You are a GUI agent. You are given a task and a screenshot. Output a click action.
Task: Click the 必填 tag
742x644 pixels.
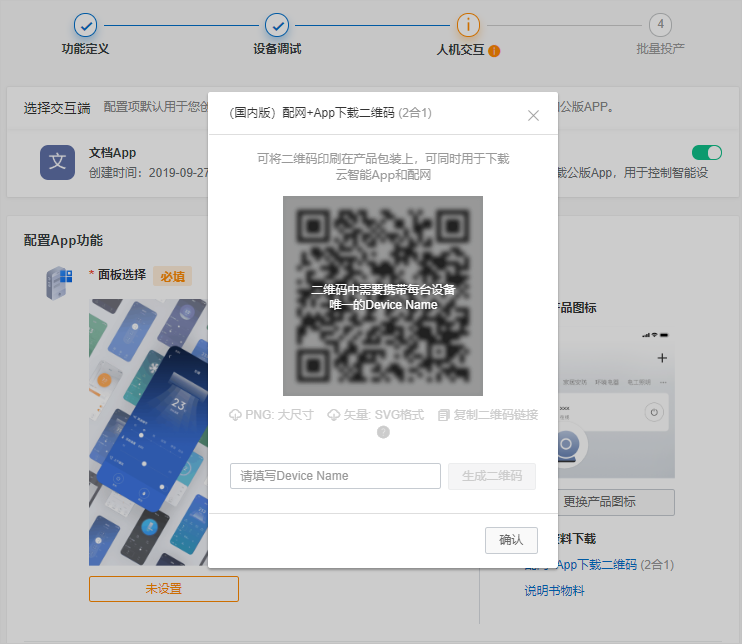coord(172,276)
